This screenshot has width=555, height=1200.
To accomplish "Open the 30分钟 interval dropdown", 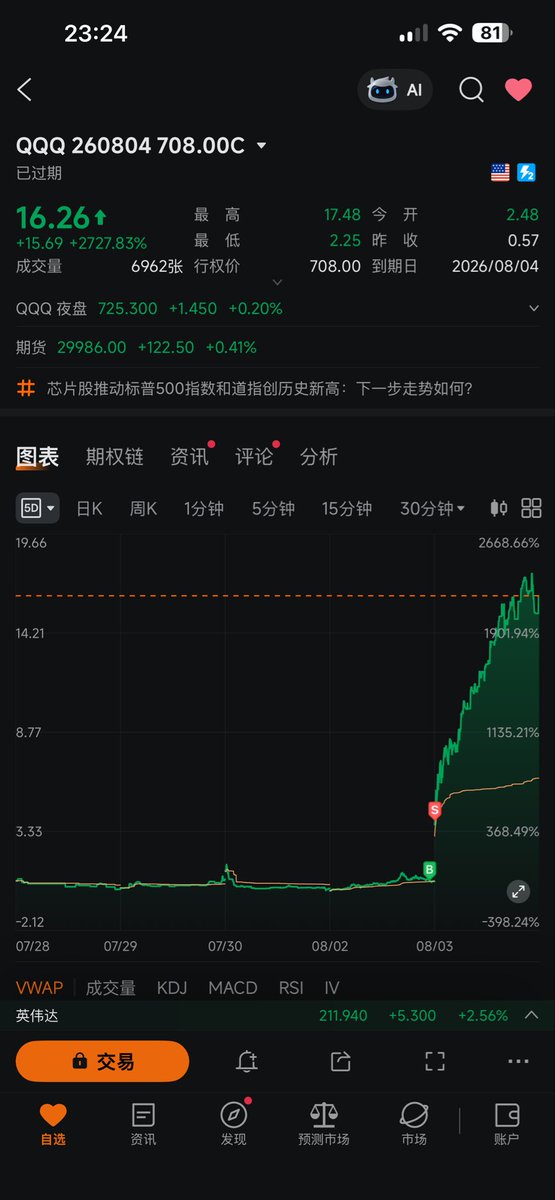I will [x=432, y=508].
